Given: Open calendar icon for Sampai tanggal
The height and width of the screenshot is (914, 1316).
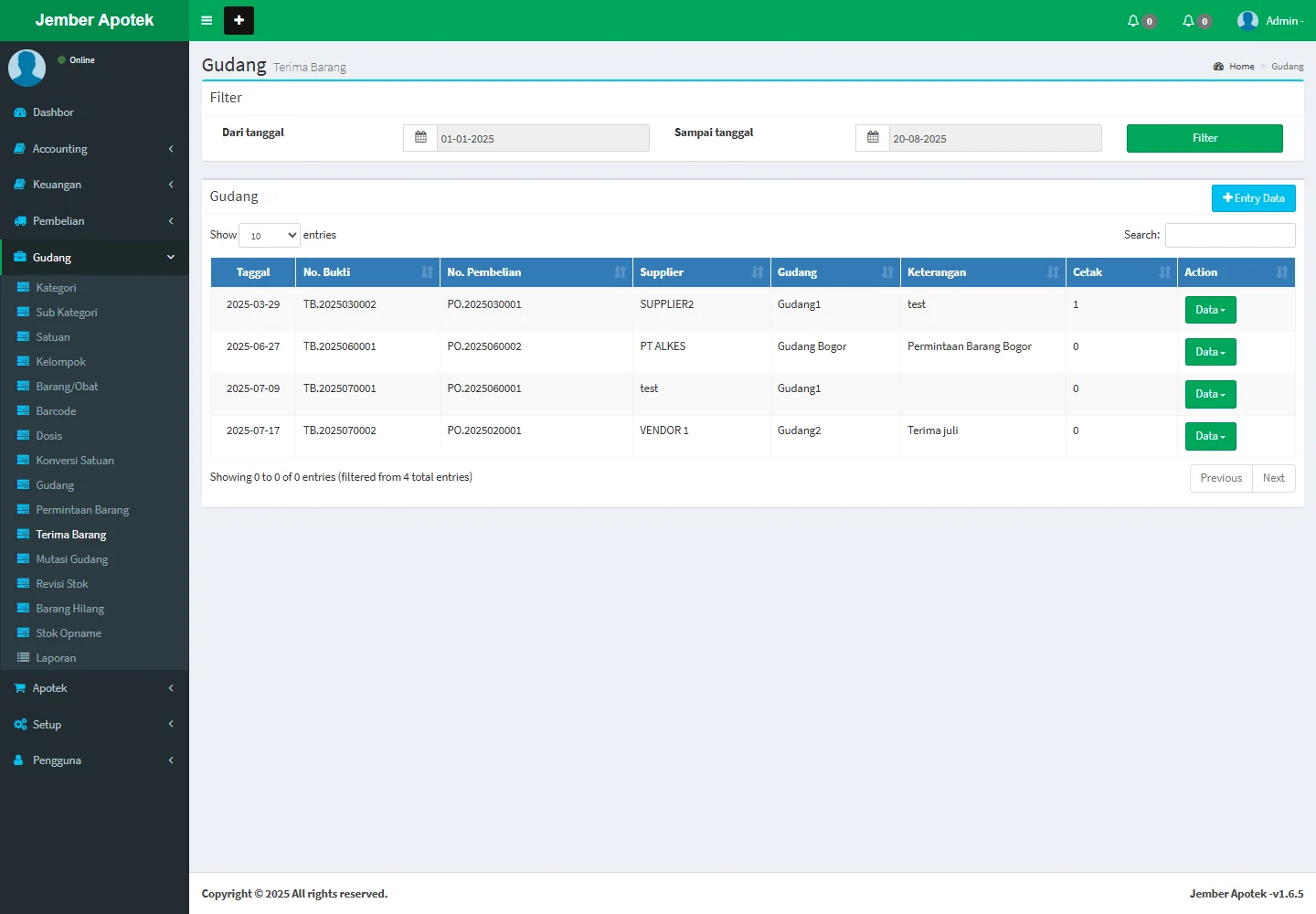Looking at the screenshot, I should pyautogui.click(x=873, y=138).
